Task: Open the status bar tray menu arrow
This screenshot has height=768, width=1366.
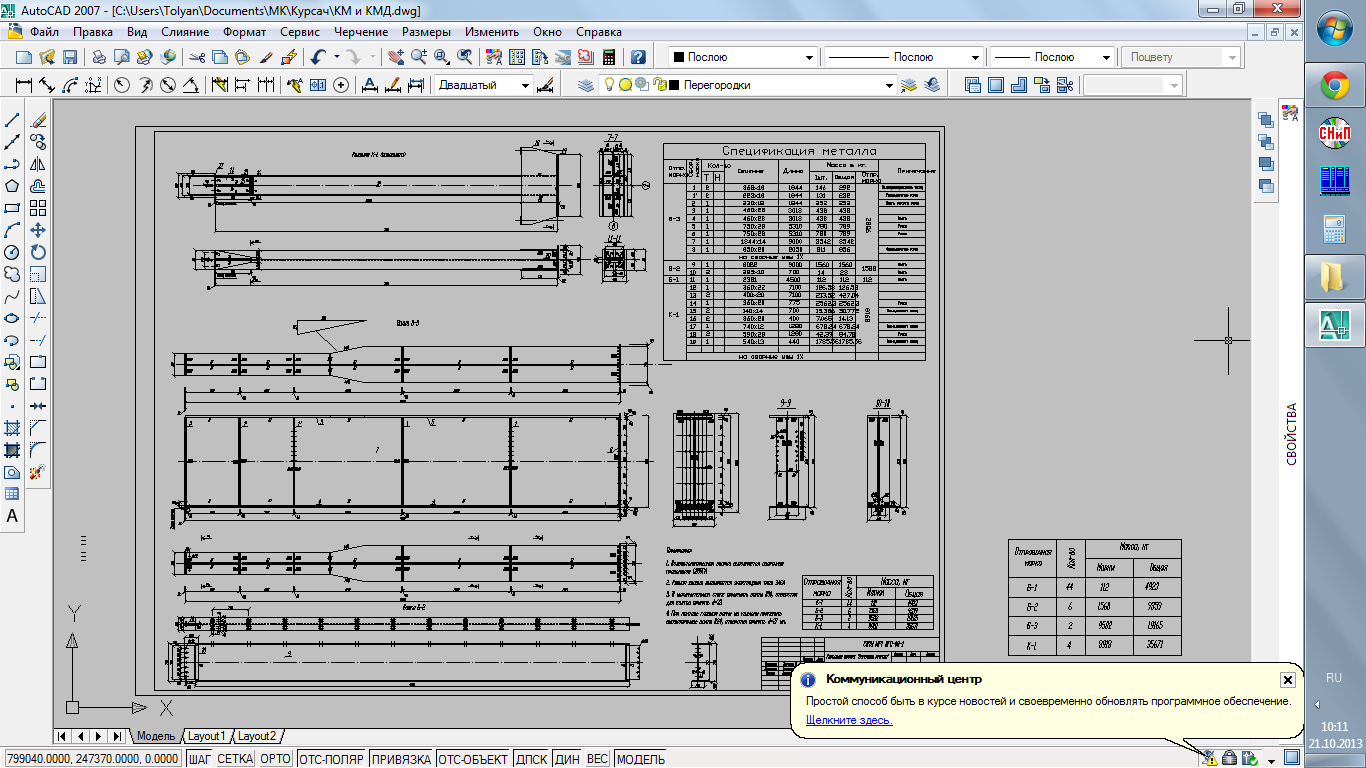Action: click(1271, 760)
